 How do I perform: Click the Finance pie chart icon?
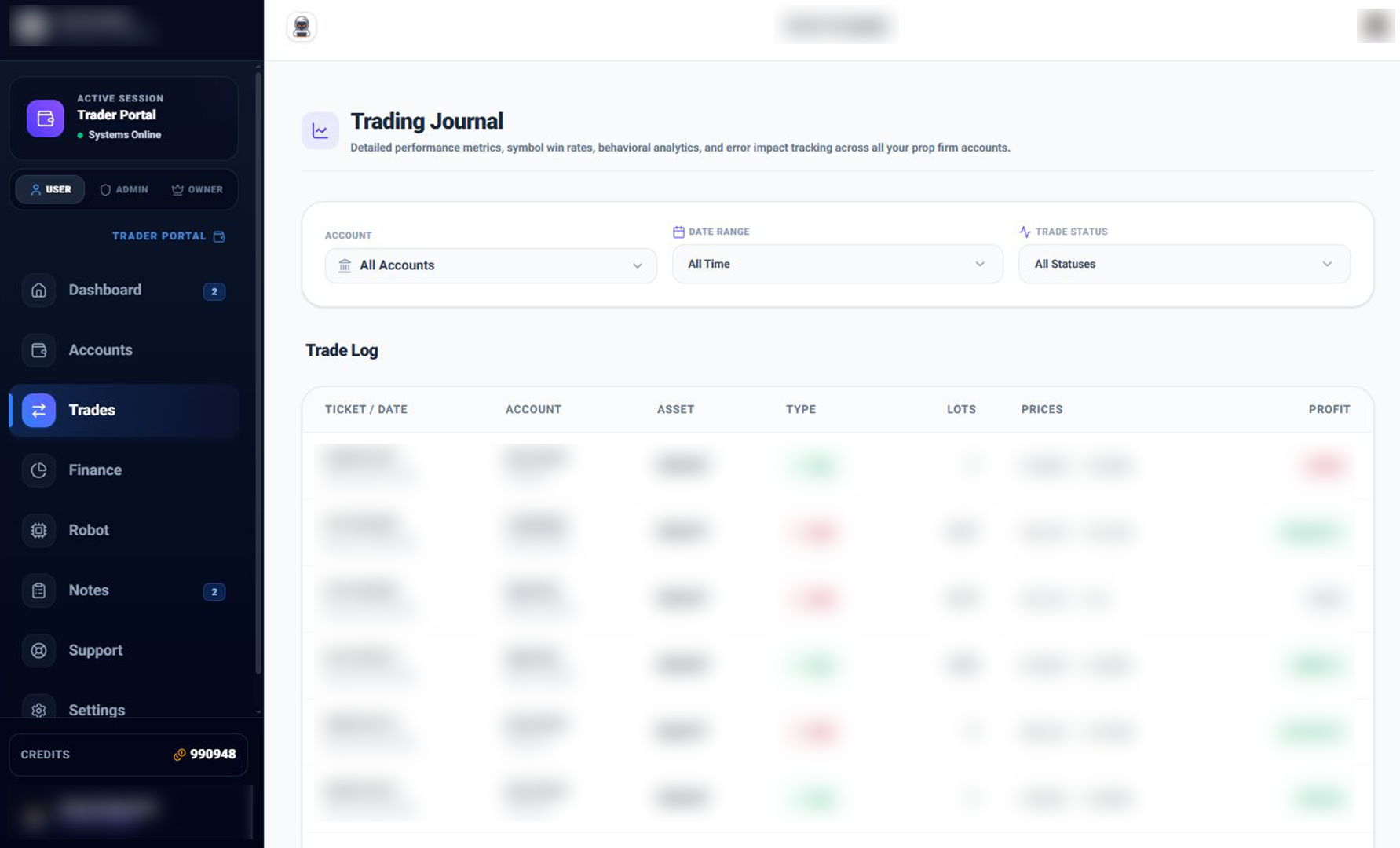click(x=38, y=470)
